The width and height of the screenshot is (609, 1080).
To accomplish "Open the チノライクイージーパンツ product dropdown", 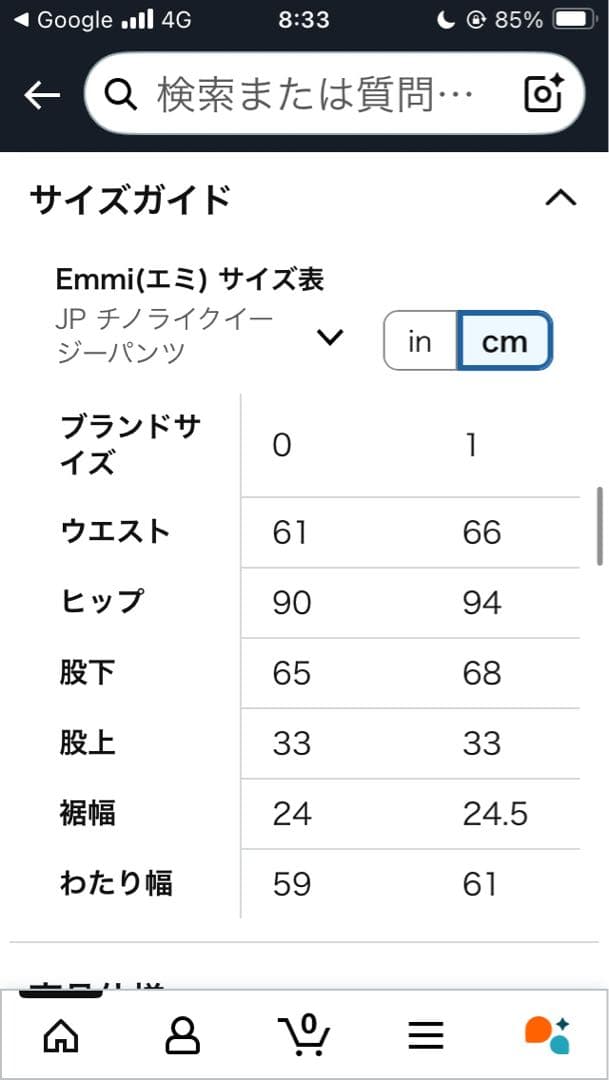I will click(330, 338).
